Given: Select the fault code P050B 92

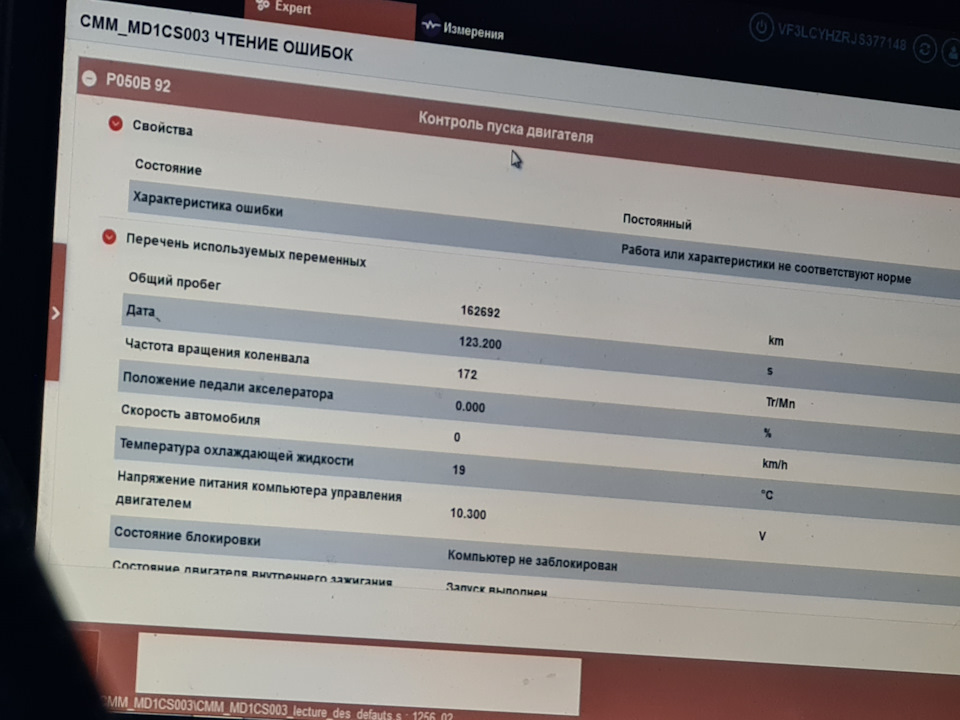Looking at the screenshot, I should coord(138,82).
